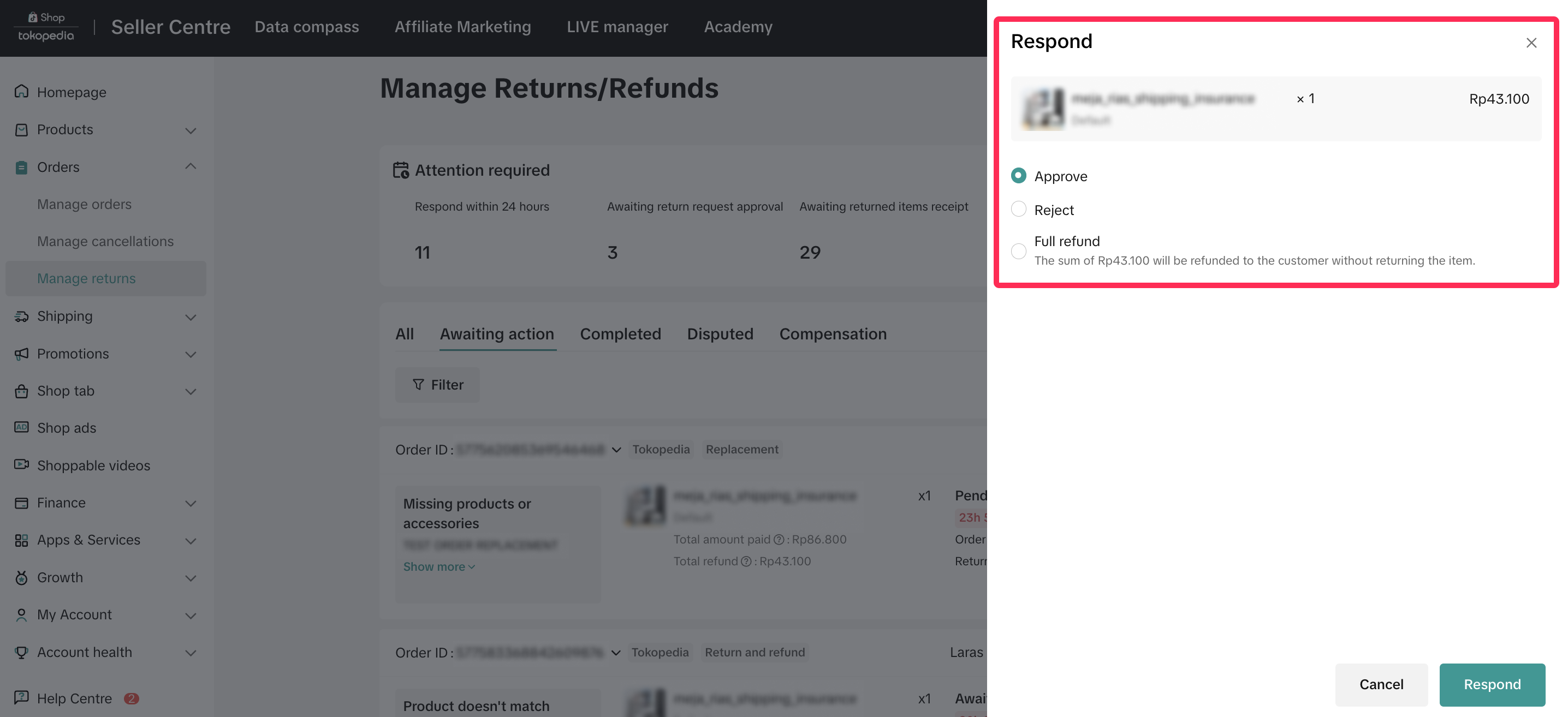1568x717 pixels.
Task: Click the product thumbnail in Respond panel
Action: [1043, 108]
